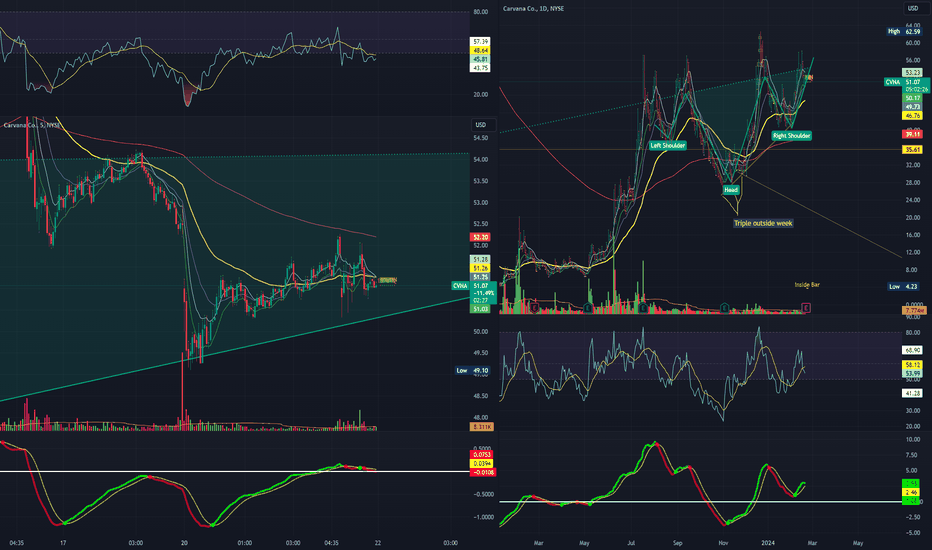The image size is (932, 550).
Task: Open USD currency selector on 5-minute chart
Action: (x=480, y=125)
